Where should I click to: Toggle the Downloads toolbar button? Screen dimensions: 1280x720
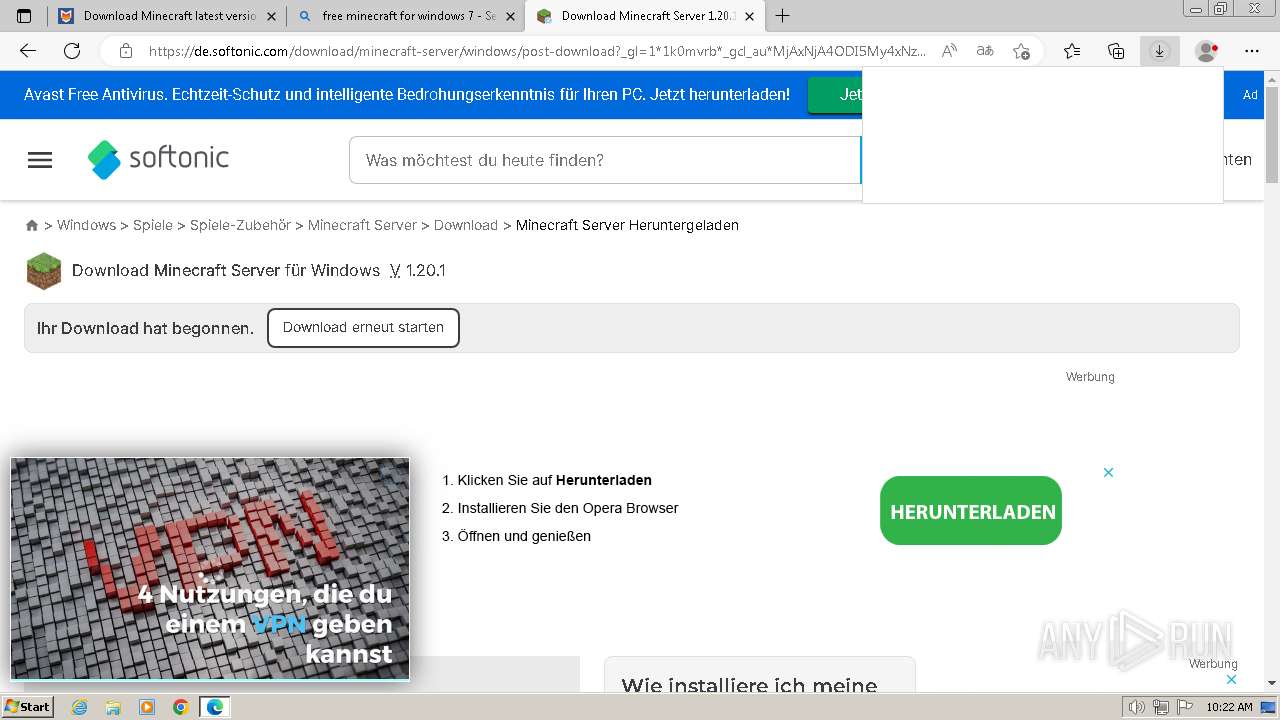coord(1160,51)
